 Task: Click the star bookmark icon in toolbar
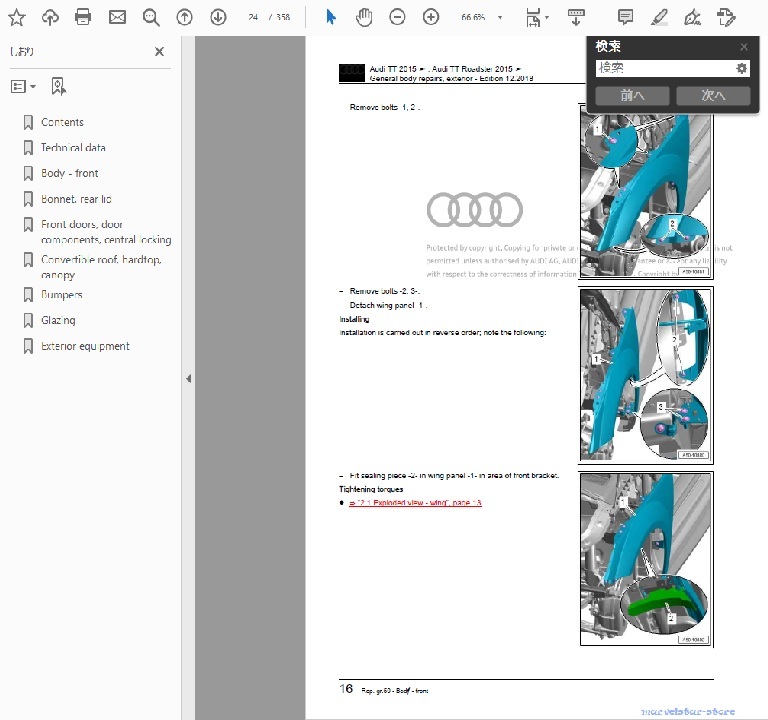(x=17, y=18)
